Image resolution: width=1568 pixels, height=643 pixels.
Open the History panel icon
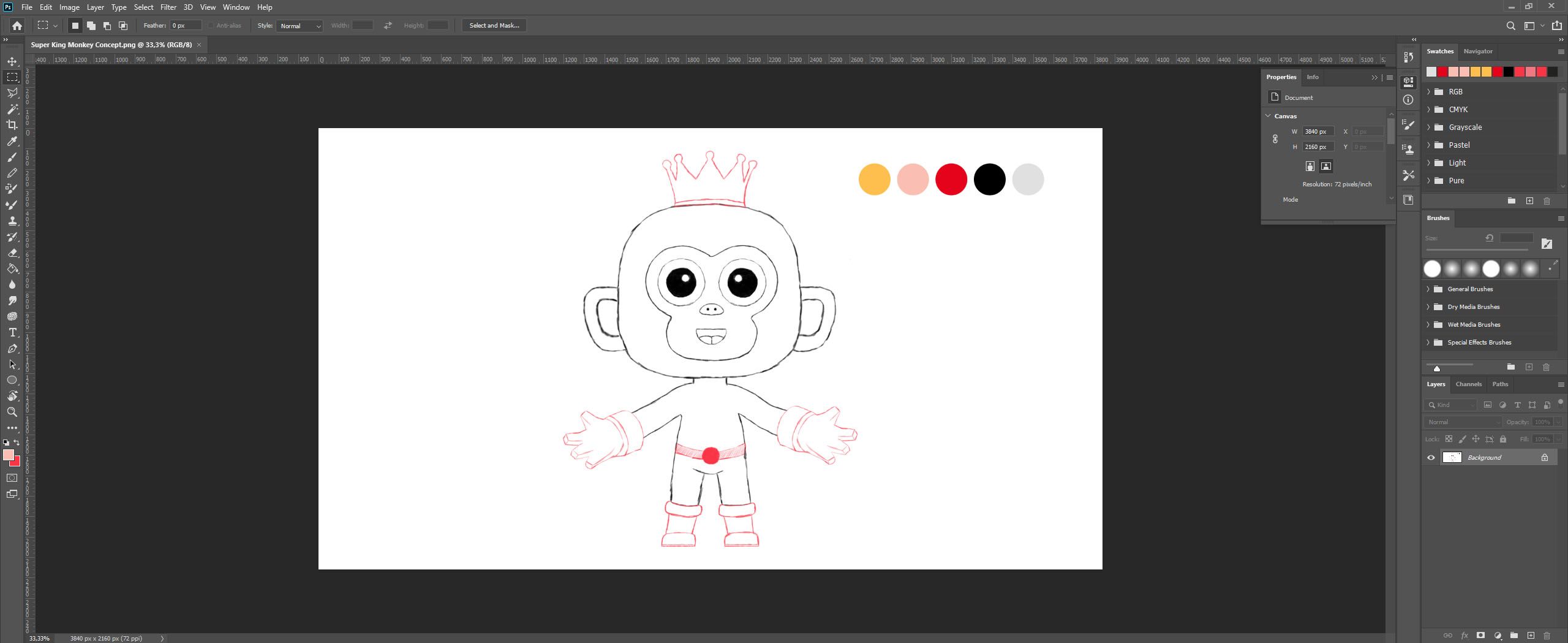coord(1408,57)
